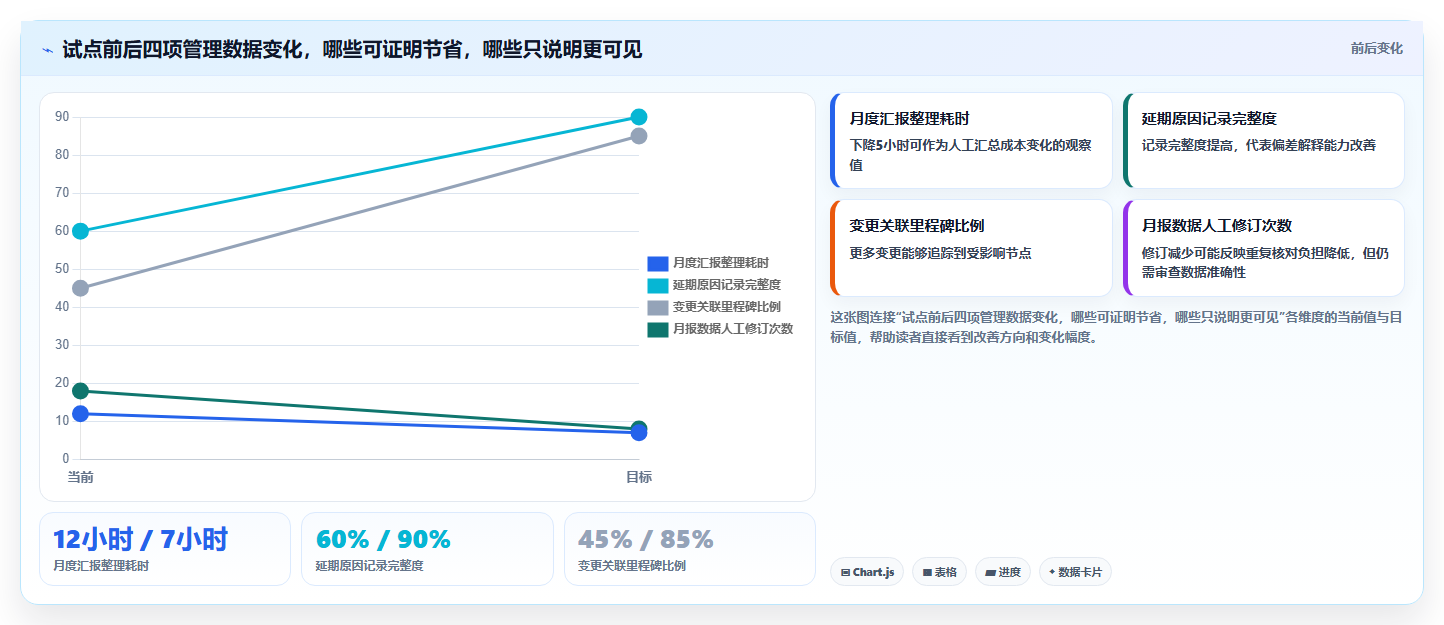Click the icon in the Chart.js tag
Image resolution: width=1444 pixels, height=625 pixels.
[x=846, y=573]
